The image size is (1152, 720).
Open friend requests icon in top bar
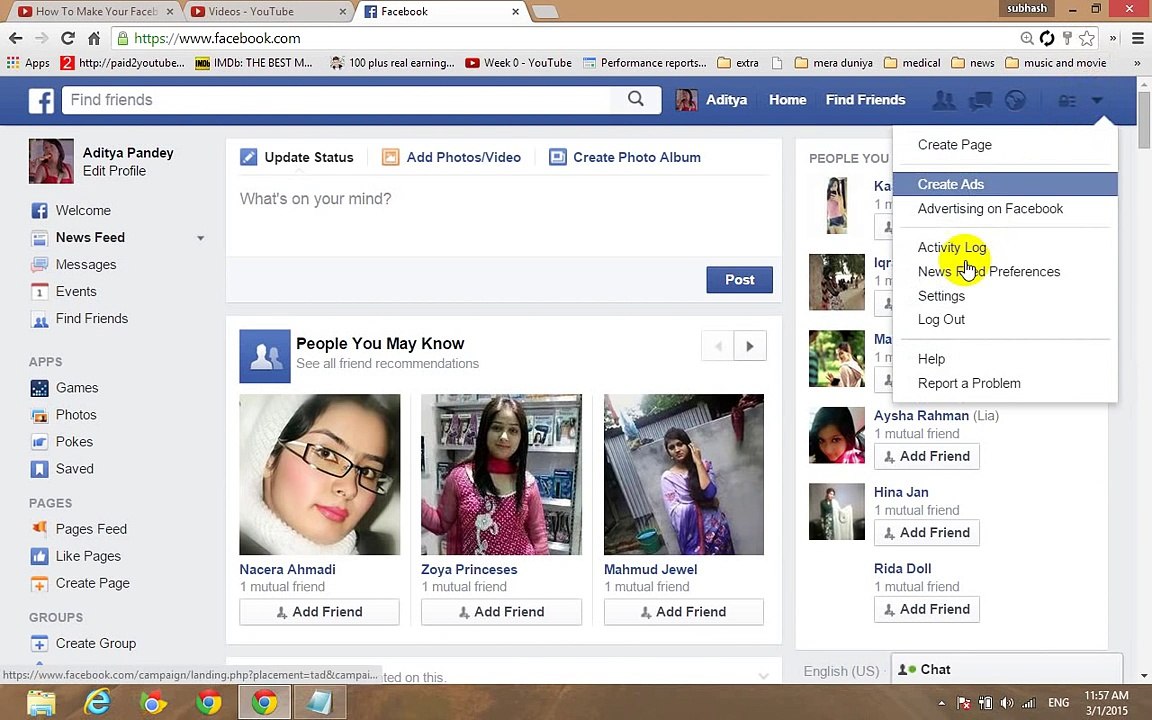[x=943, y=101]
